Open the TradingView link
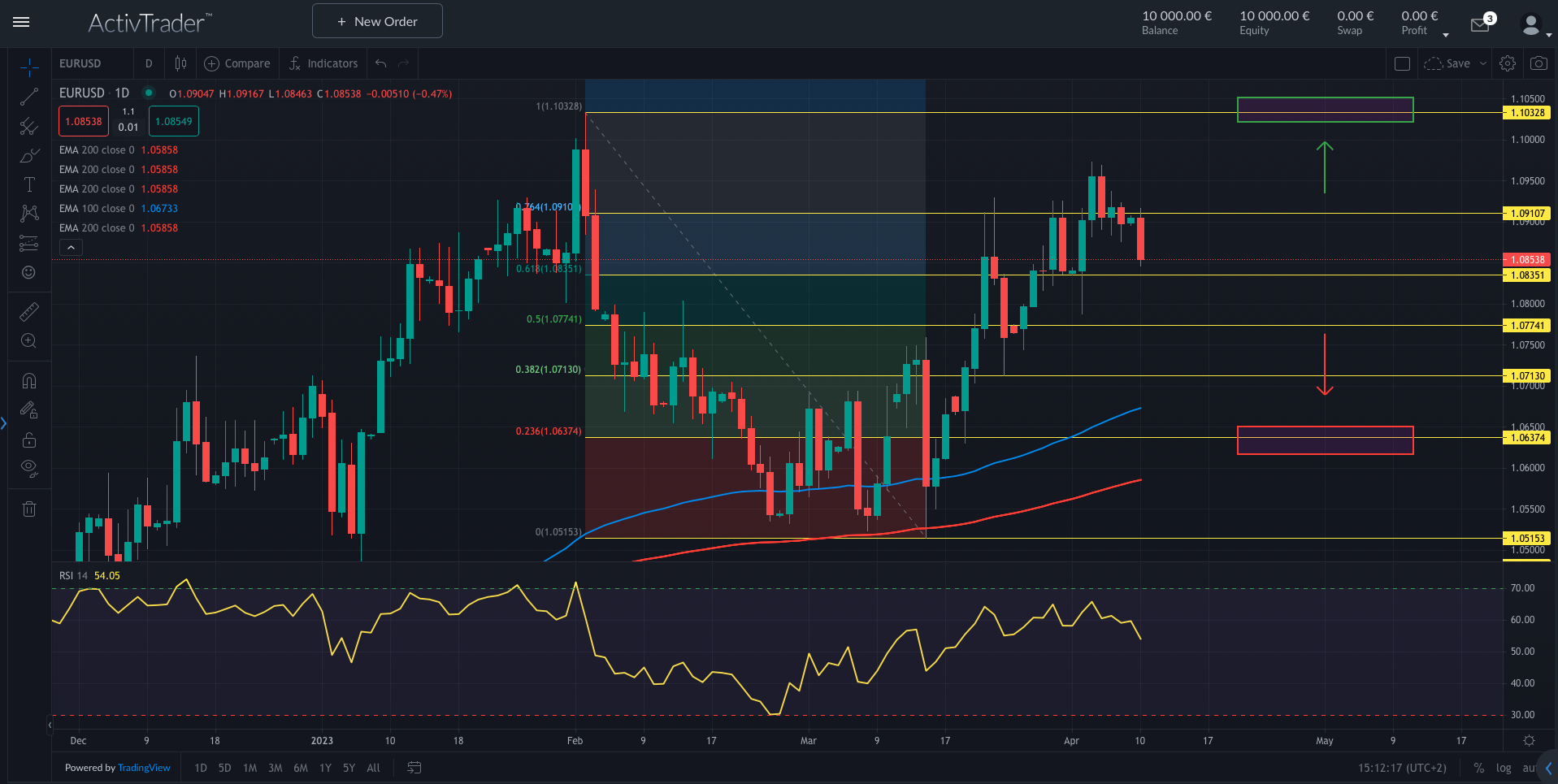This screenshot has height=784, width=1558. (144, 768)
